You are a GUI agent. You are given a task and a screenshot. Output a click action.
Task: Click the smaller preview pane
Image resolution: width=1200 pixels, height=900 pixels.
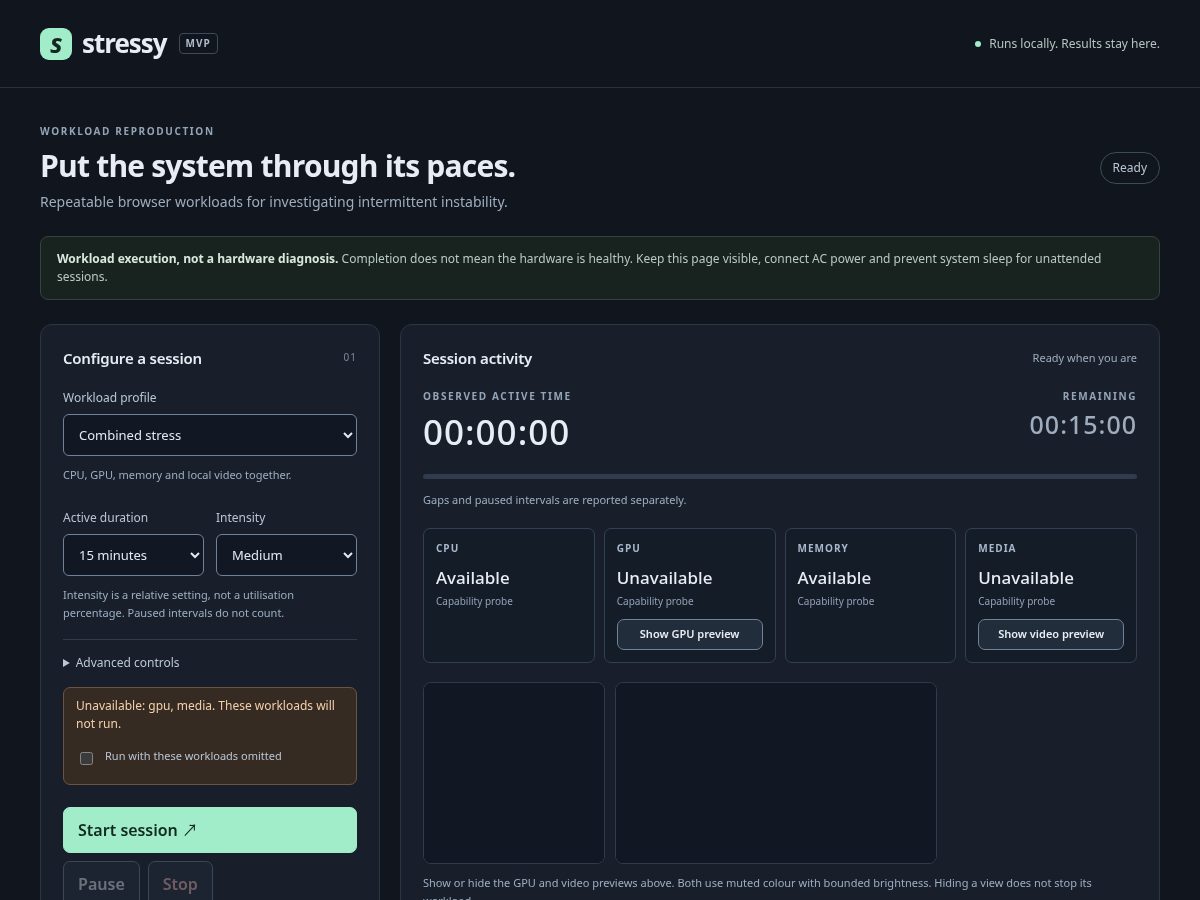click(x=514, y=773)
